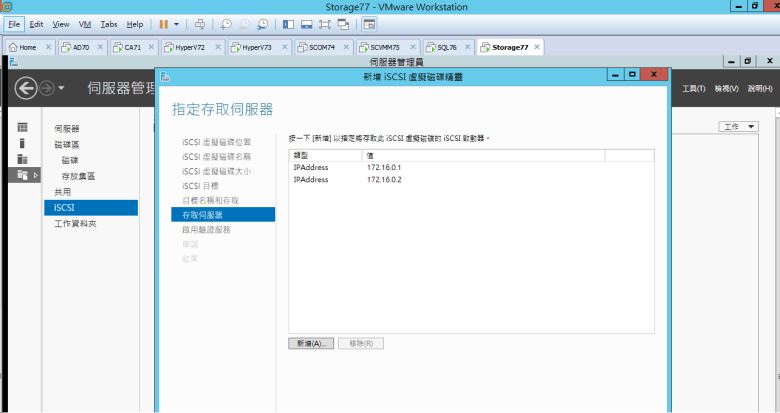Image resolution: width=780 pixels, height=413 pixels.
Task: Open the 工具(T) menu in Server Manager
Action: (694, 89)
